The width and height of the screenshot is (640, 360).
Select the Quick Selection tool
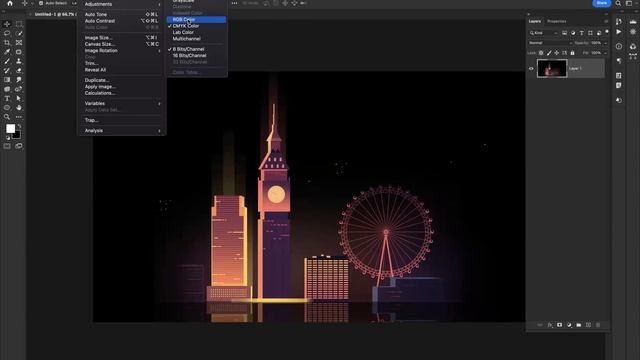(19, 33)
